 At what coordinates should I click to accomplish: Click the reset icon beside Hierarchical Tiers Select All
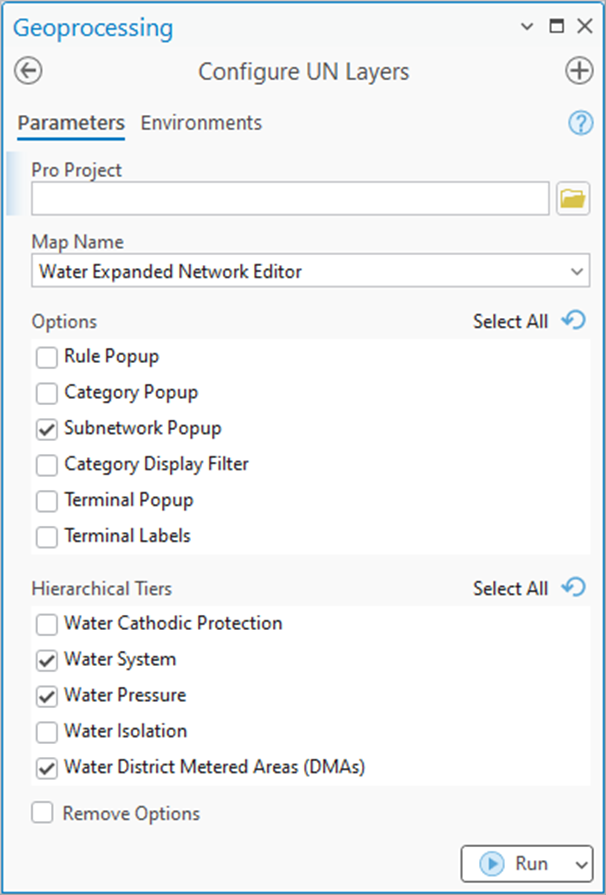573,587
